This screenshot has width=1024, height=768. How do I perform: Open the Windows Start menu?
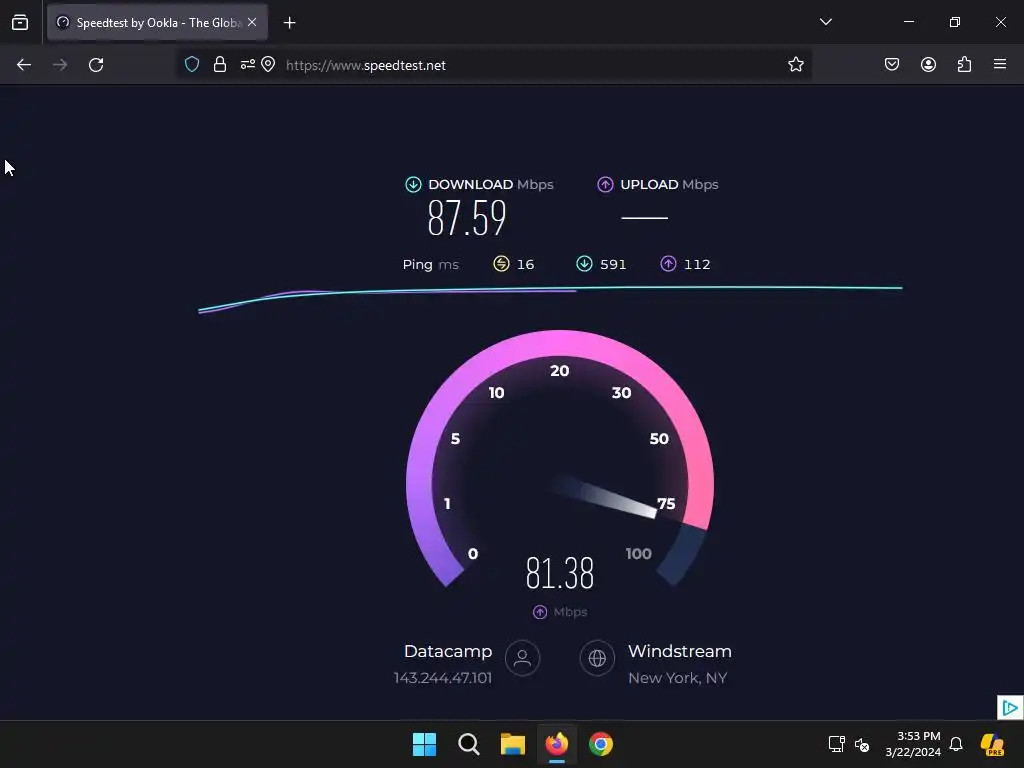pos(424,744)
